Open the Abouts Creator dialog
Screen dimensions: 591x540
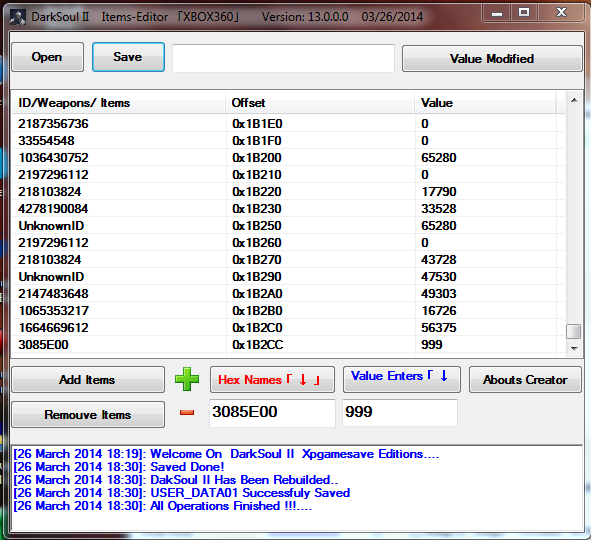tap(525, 379)
